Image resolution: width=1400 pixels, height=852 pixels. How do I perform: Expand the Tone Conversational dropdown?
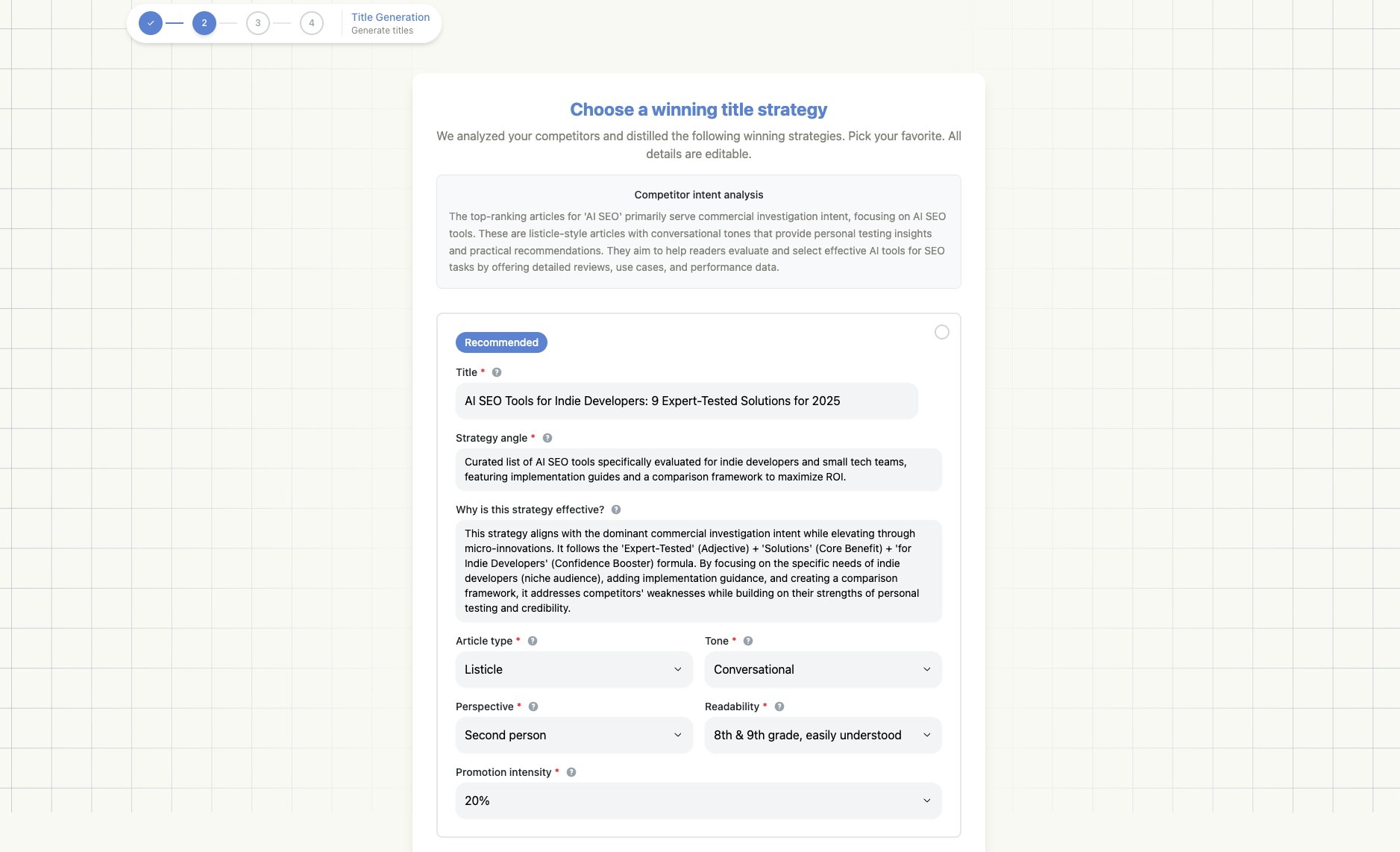(x=823, y=669)
